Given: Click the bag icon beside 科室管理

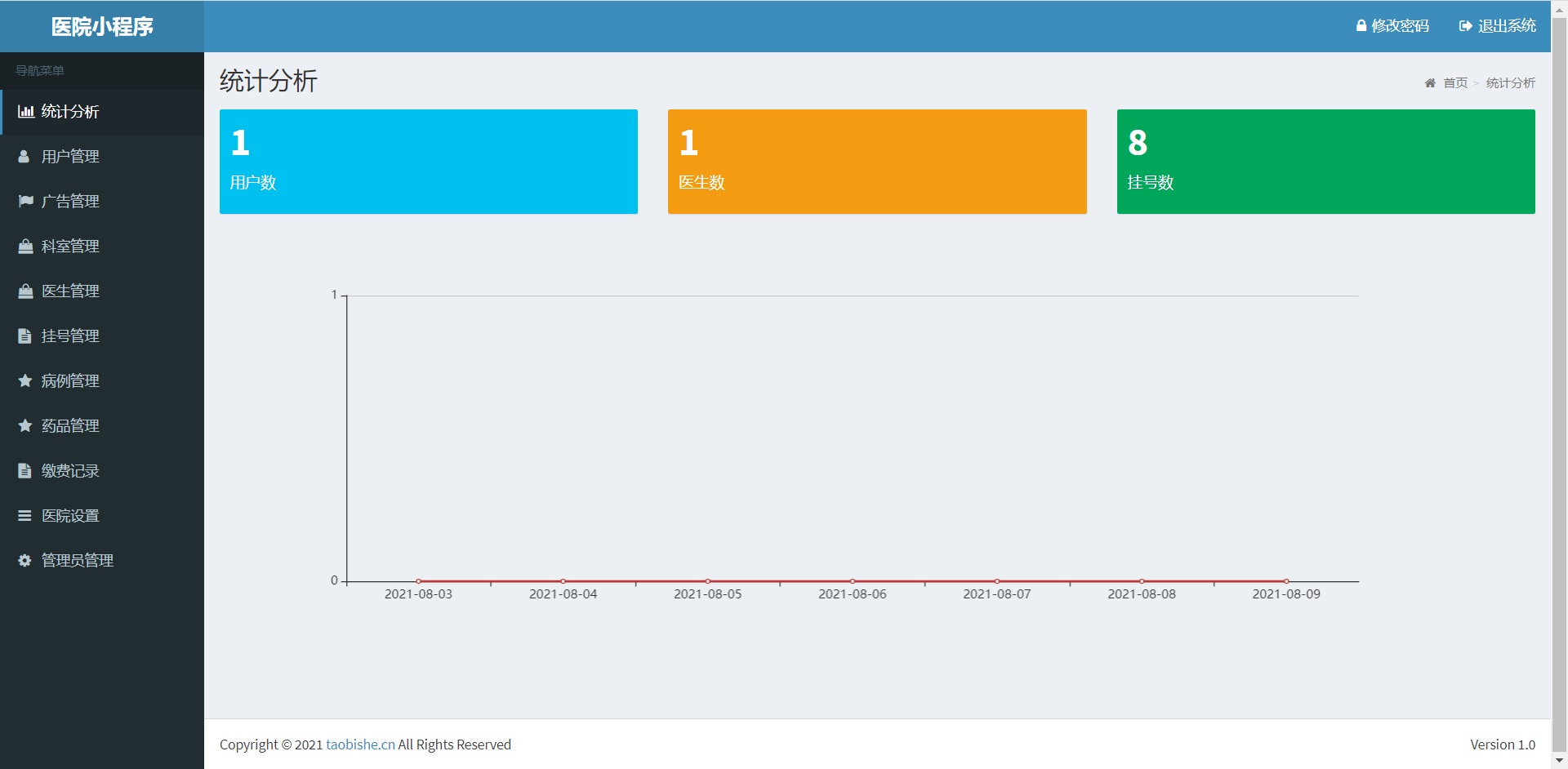Looking at the screenshot, I should (x=26, y=246).
